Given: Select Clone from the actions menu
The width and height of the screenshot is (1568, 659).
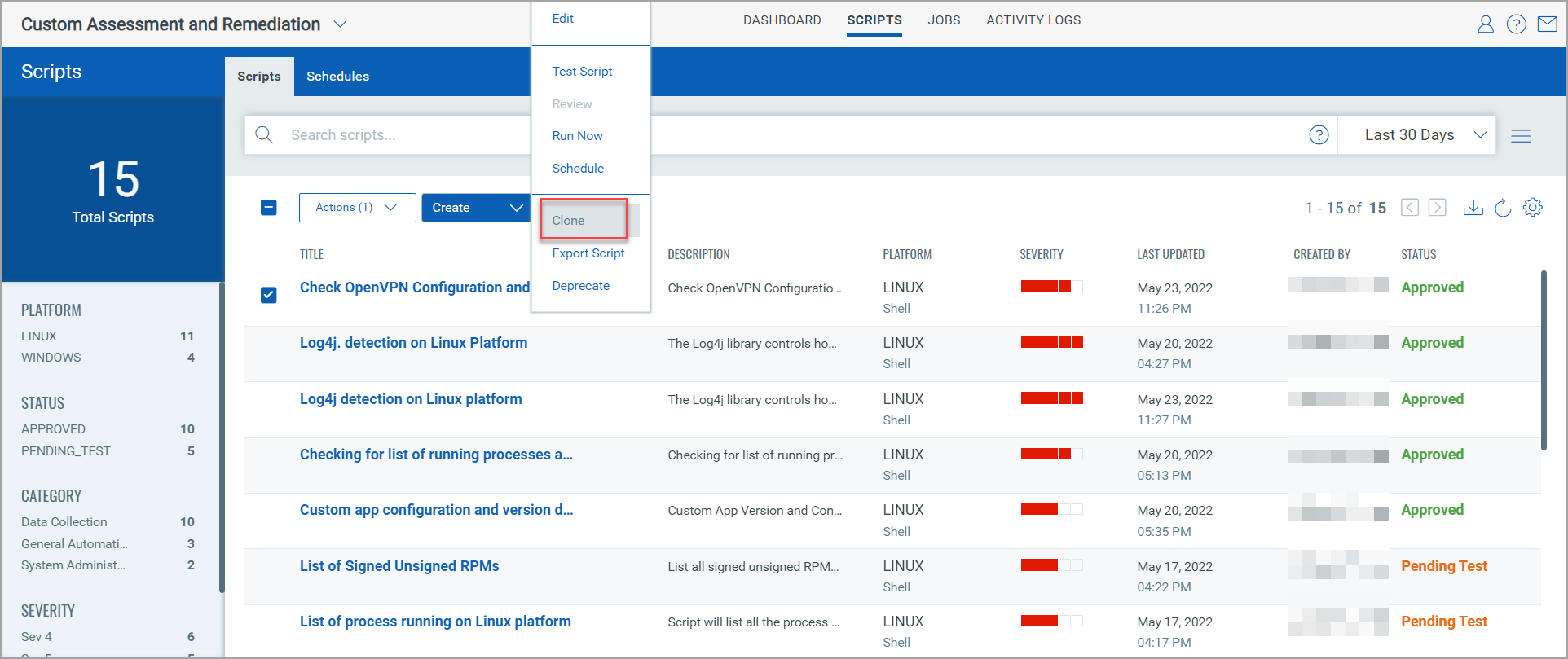Looking at the screenshot, I should tap(569, 221).
